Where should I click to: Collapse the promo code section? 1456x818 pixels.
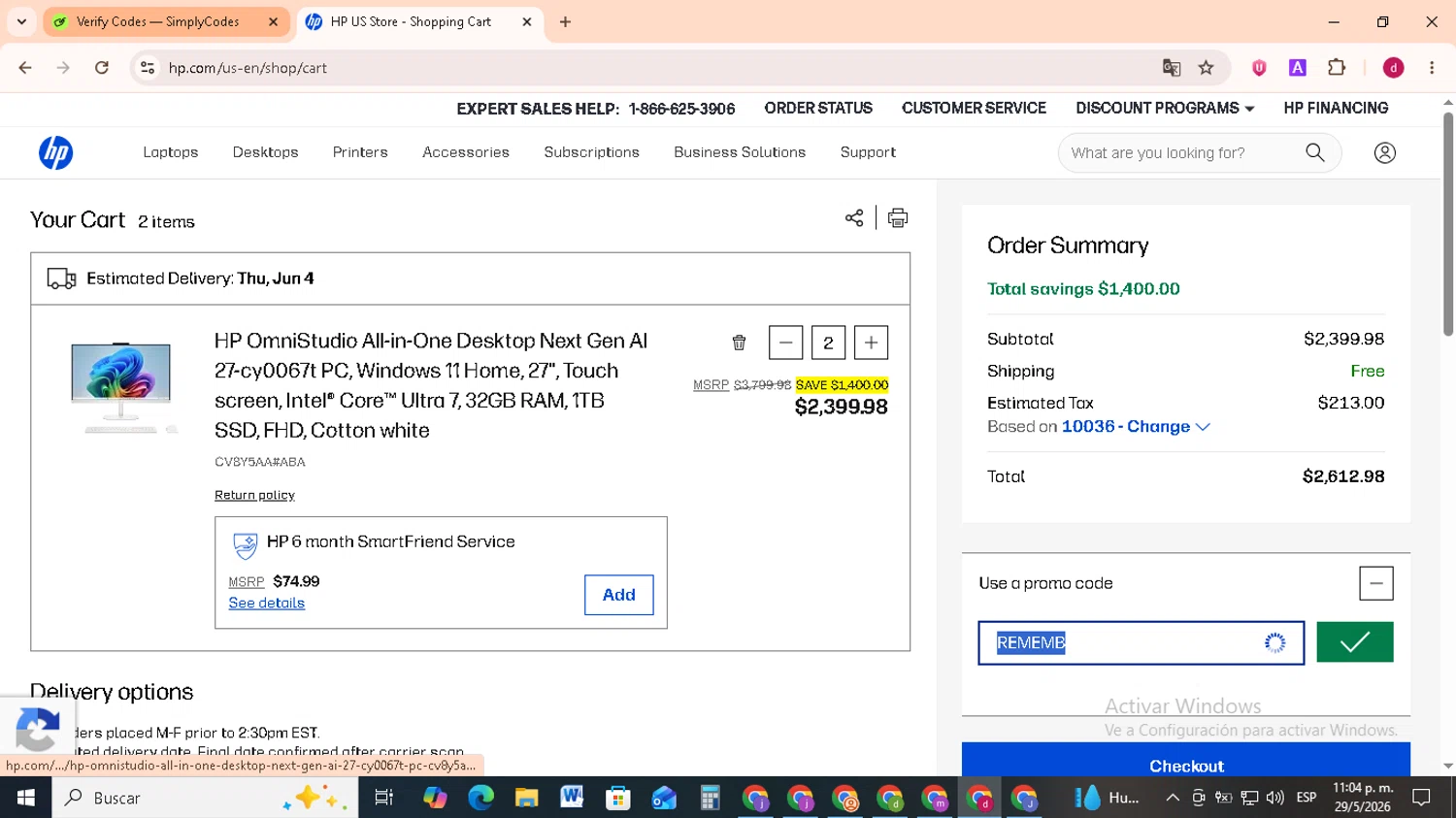coord(1376,583)
